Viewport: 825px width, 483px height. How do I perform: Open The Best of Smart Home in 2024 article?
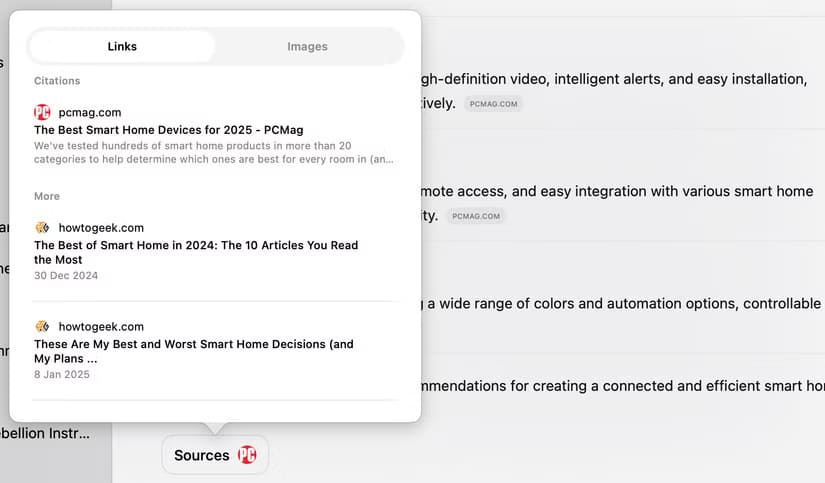coord(196,253)
